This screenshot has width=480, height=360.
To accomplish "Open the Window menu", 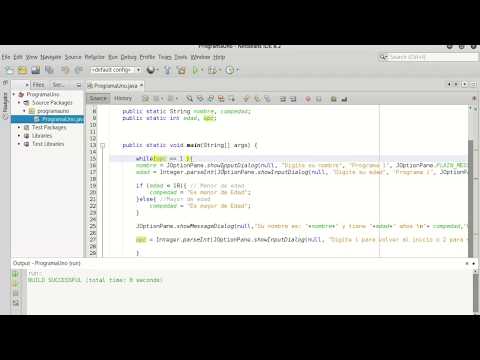I will click(200, 57).
